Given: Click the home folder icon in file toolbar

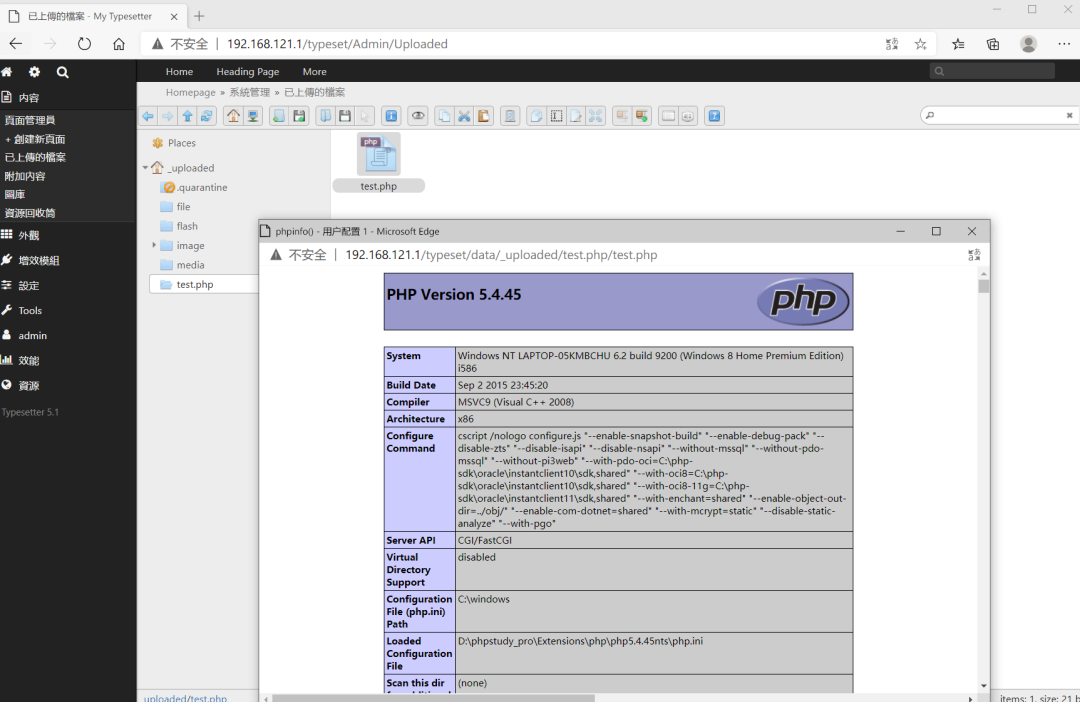Looking at the screenshot, I should tap(233, 116).
